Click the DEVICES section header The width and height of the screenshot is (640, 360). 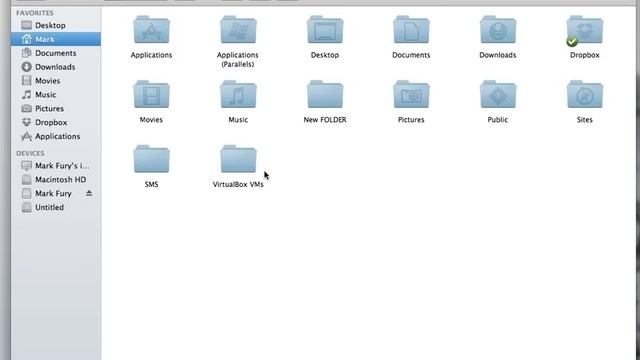click(x=30, y=153)
